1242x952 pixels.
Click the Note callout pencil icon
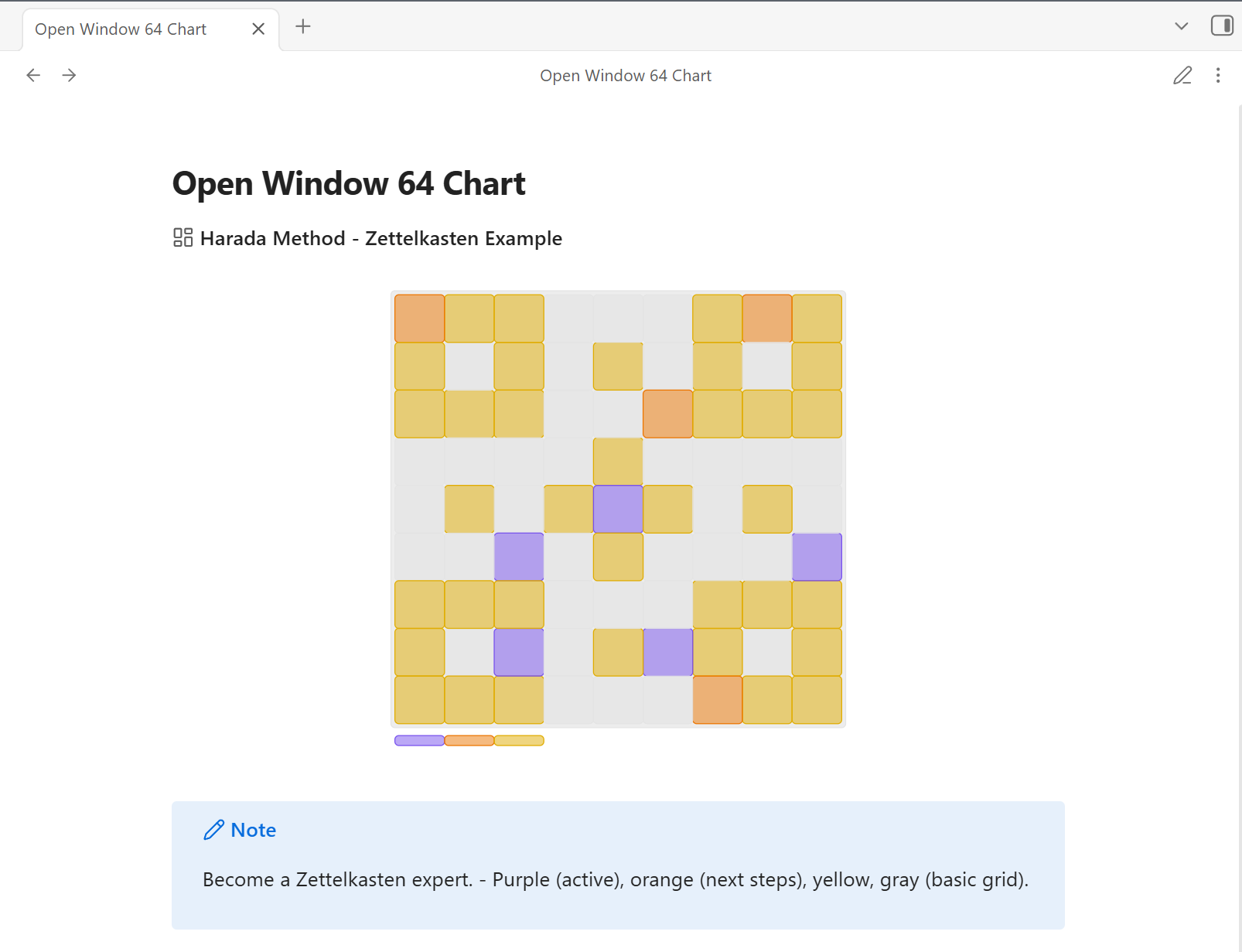coord(213,830)
